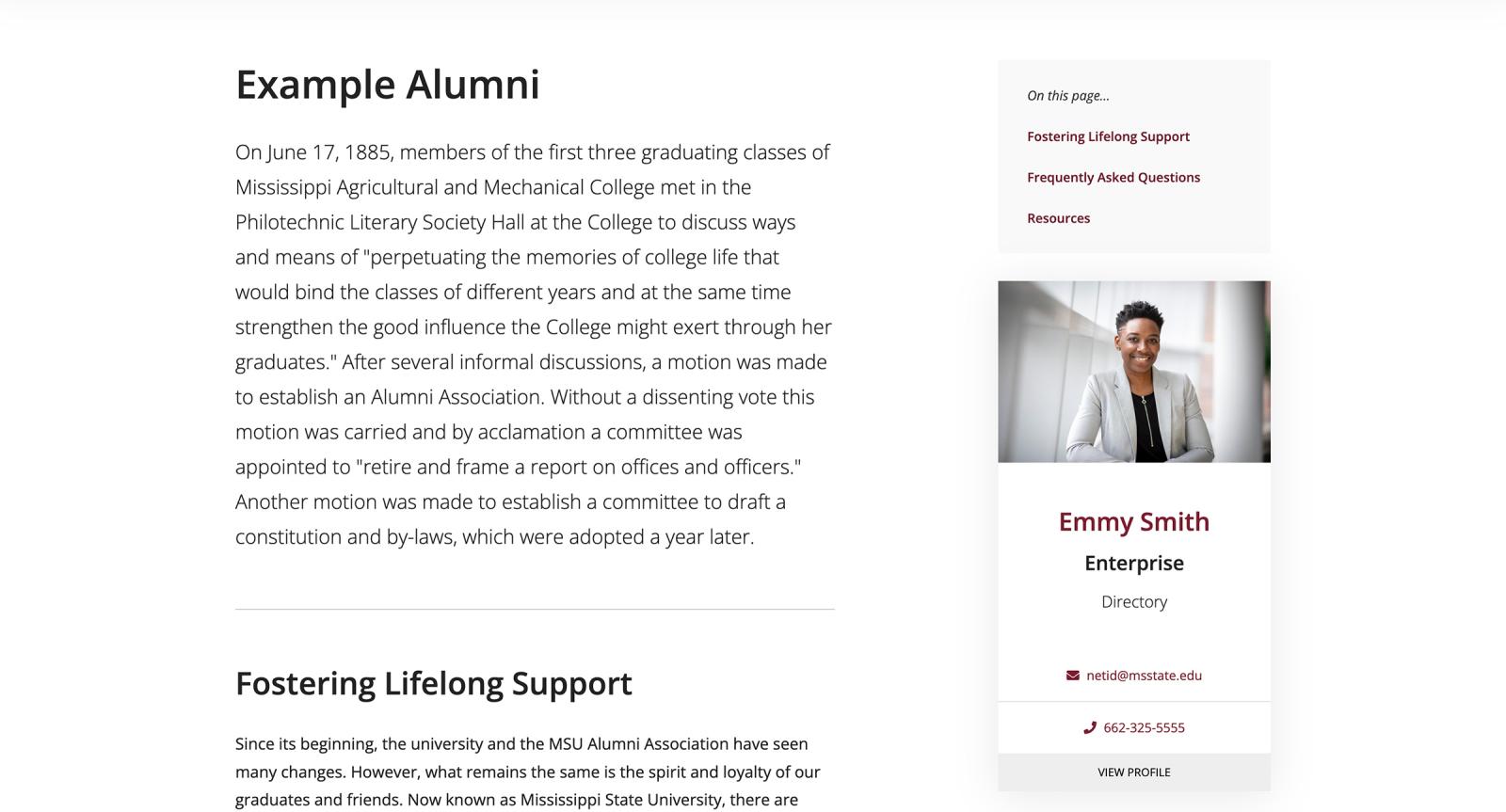Click the phone handset icon
Screen dimensions: 1506x812
pyautogui.click(x=1090, y=727)
